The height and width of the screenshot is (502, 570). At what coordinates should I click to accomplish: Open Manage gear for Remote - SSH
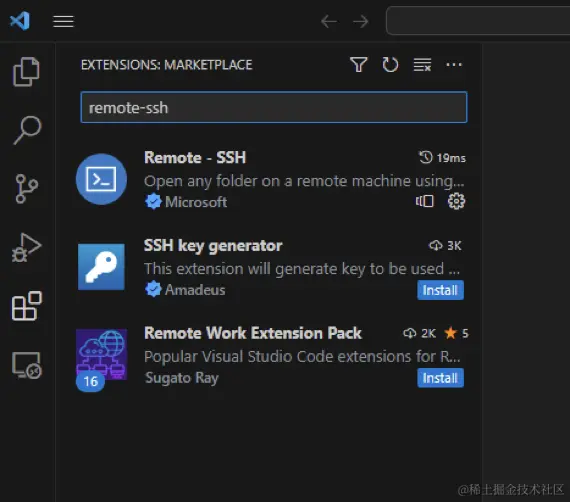tap(456, 201)
